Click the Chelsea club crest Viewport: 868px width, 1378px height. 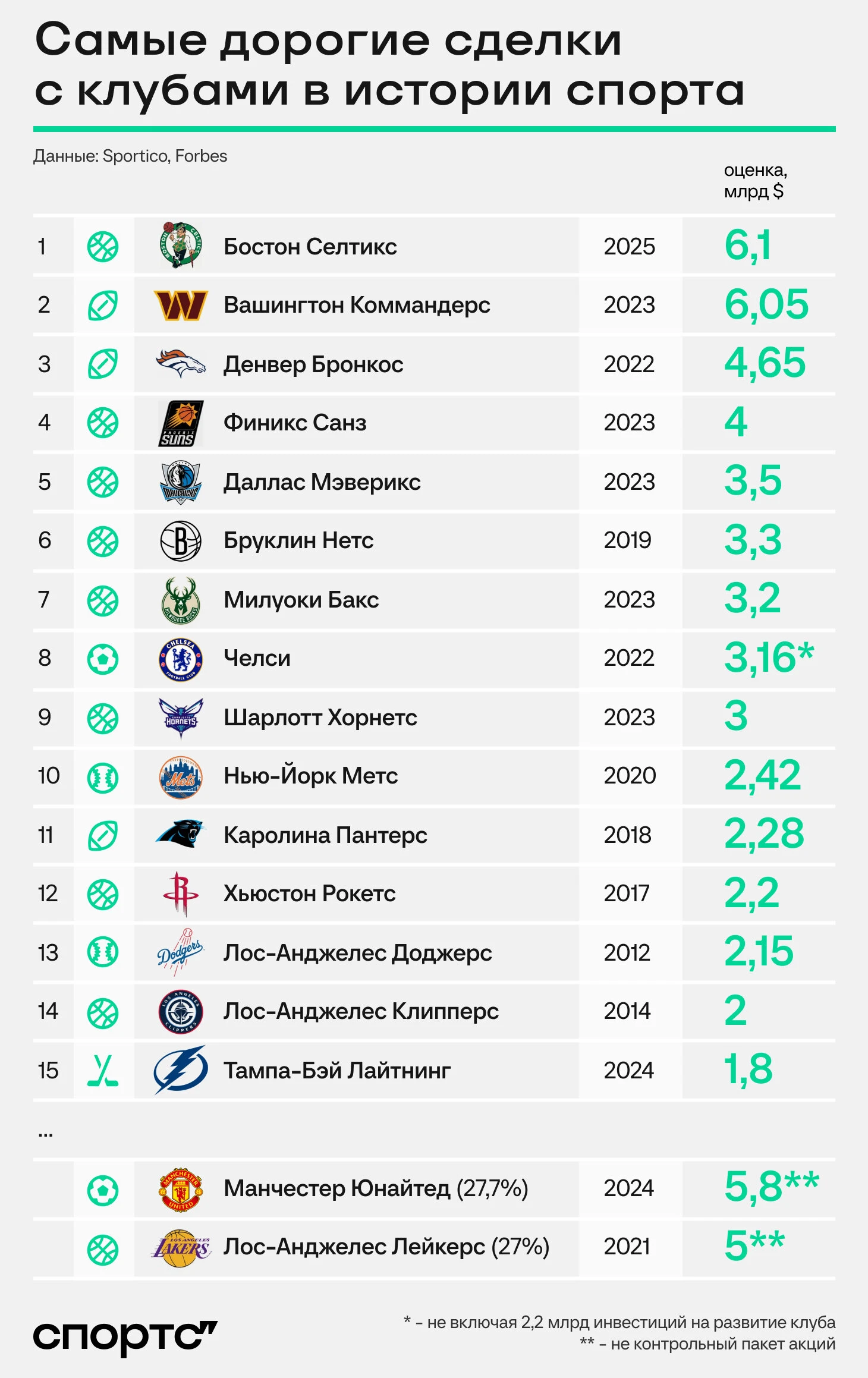pos(181,659)
